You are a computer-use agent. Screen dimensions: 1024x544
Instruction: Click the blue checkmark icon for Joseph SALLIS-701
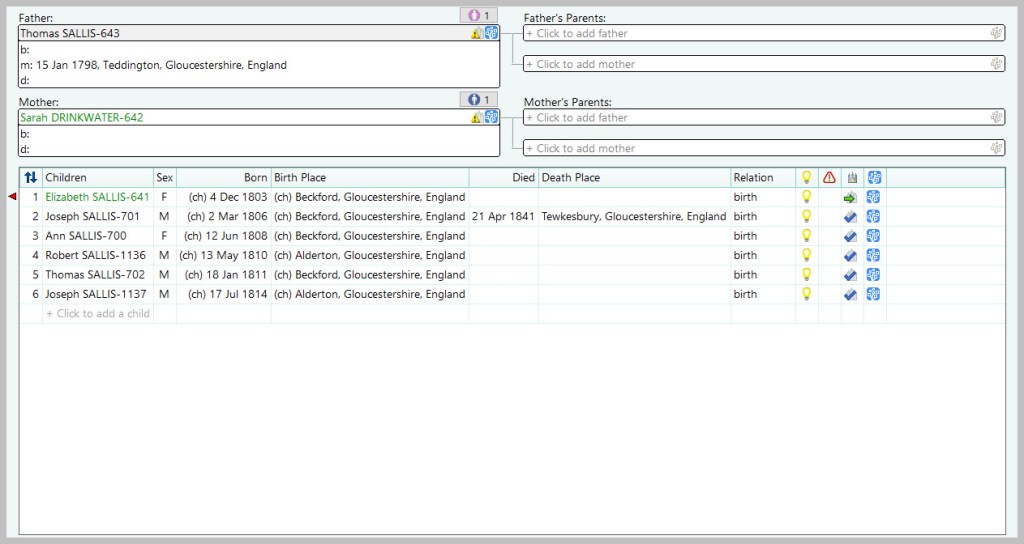click(850, 217)
